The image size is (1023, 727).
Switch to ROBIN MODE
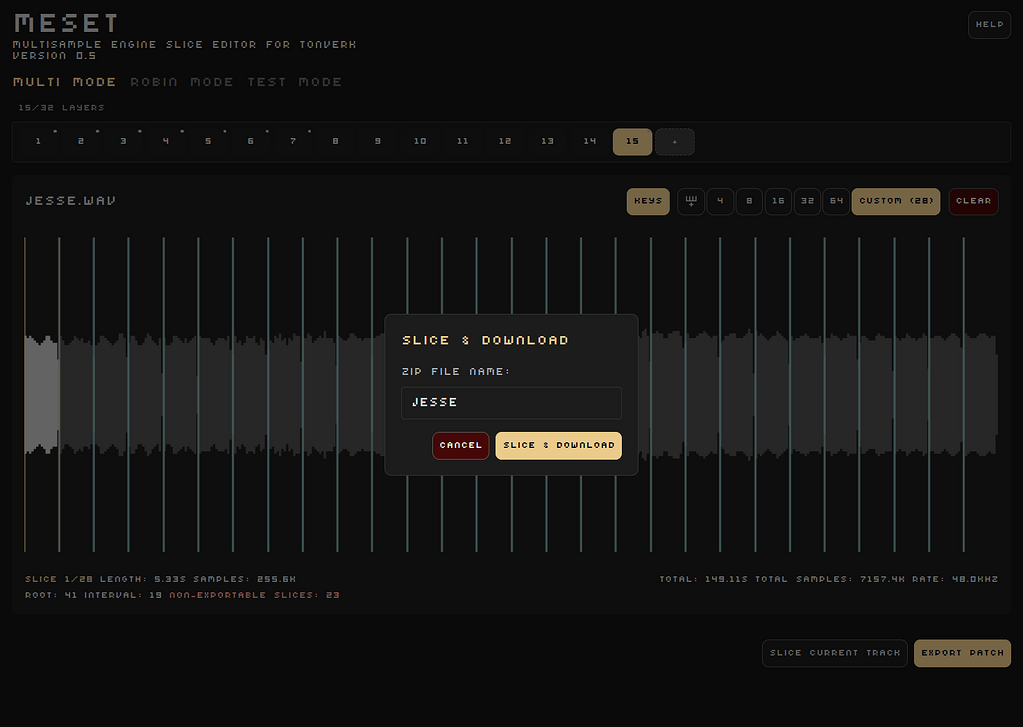pyautogui.click(x=183, y=82)
